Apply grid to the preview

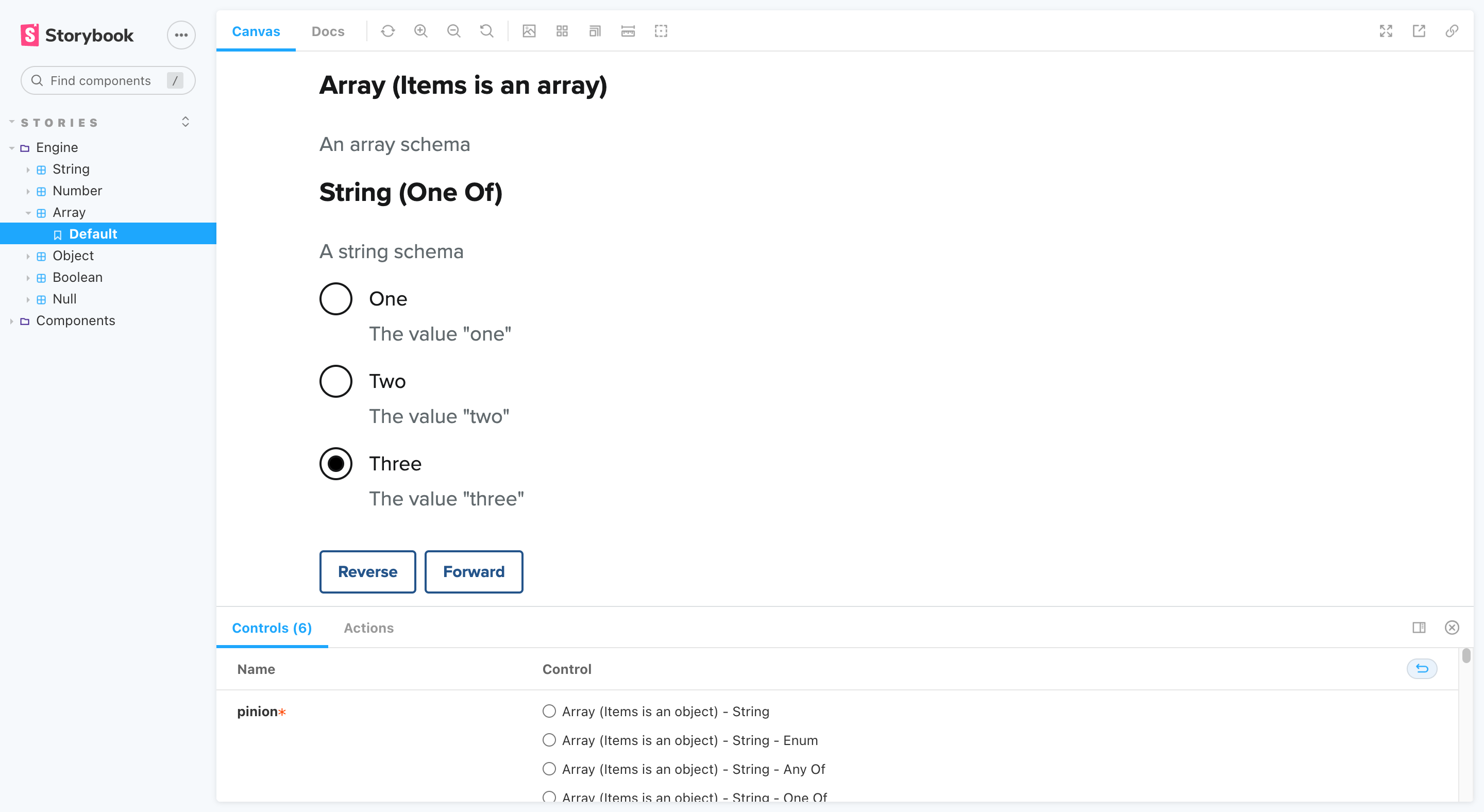(562, 31)
